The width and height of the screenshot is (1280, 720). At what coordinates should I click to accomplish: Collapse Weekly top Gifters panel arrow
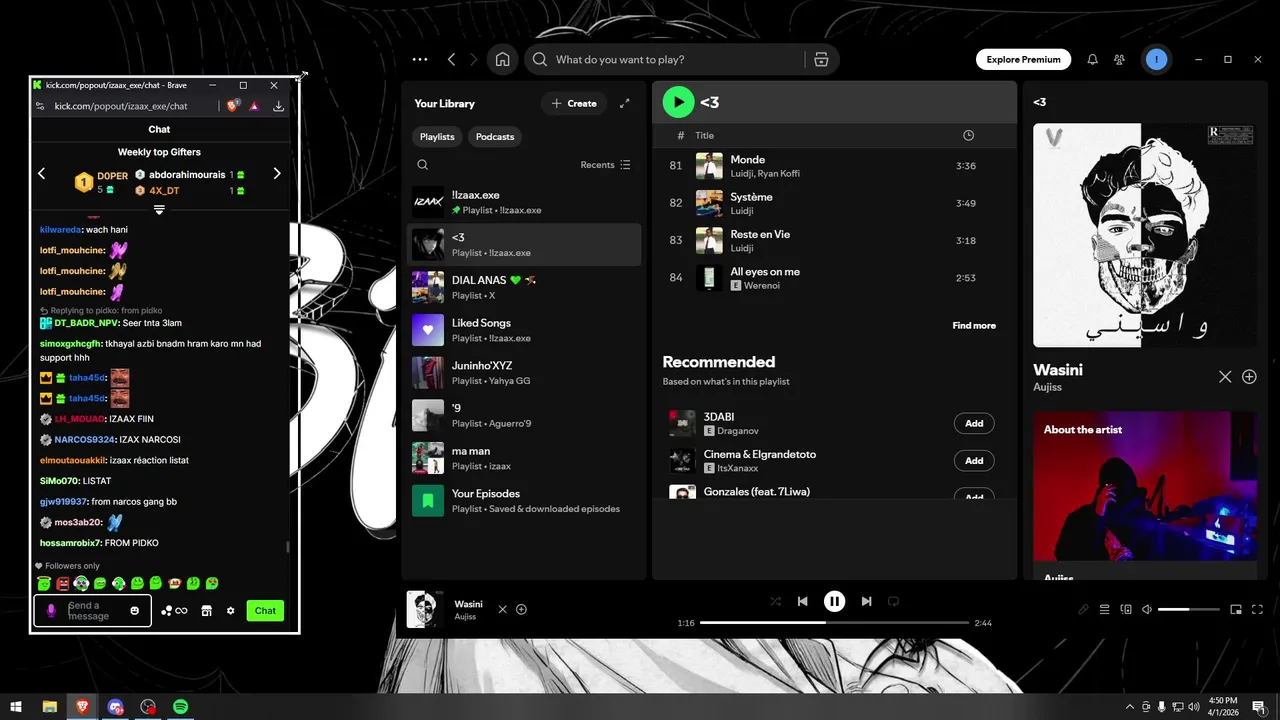[x=159, y=210]
